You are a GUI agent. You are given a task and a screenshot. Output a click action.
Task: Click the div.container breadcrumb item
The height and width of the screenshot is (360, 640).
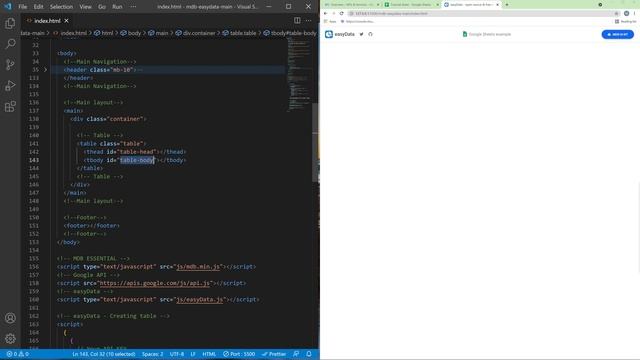196,33
